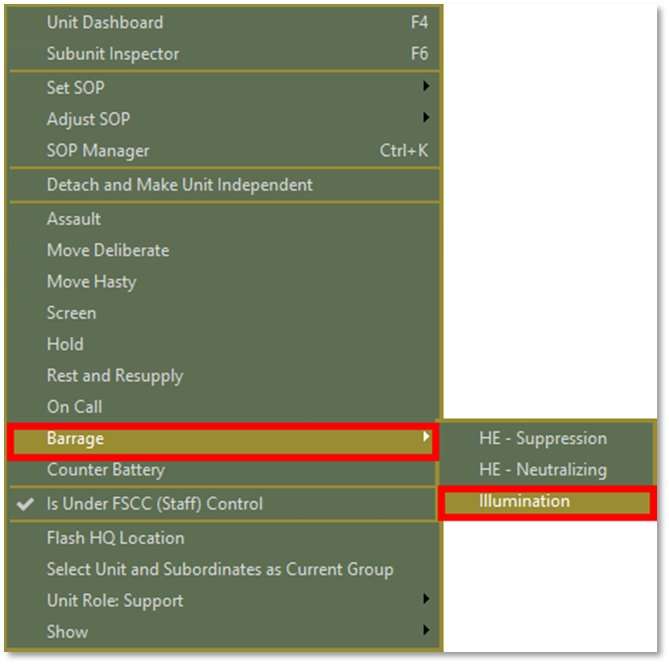The width and height of the screenshot is (669, 664).
Task: Select the Screen order
Action: point(72,313)
